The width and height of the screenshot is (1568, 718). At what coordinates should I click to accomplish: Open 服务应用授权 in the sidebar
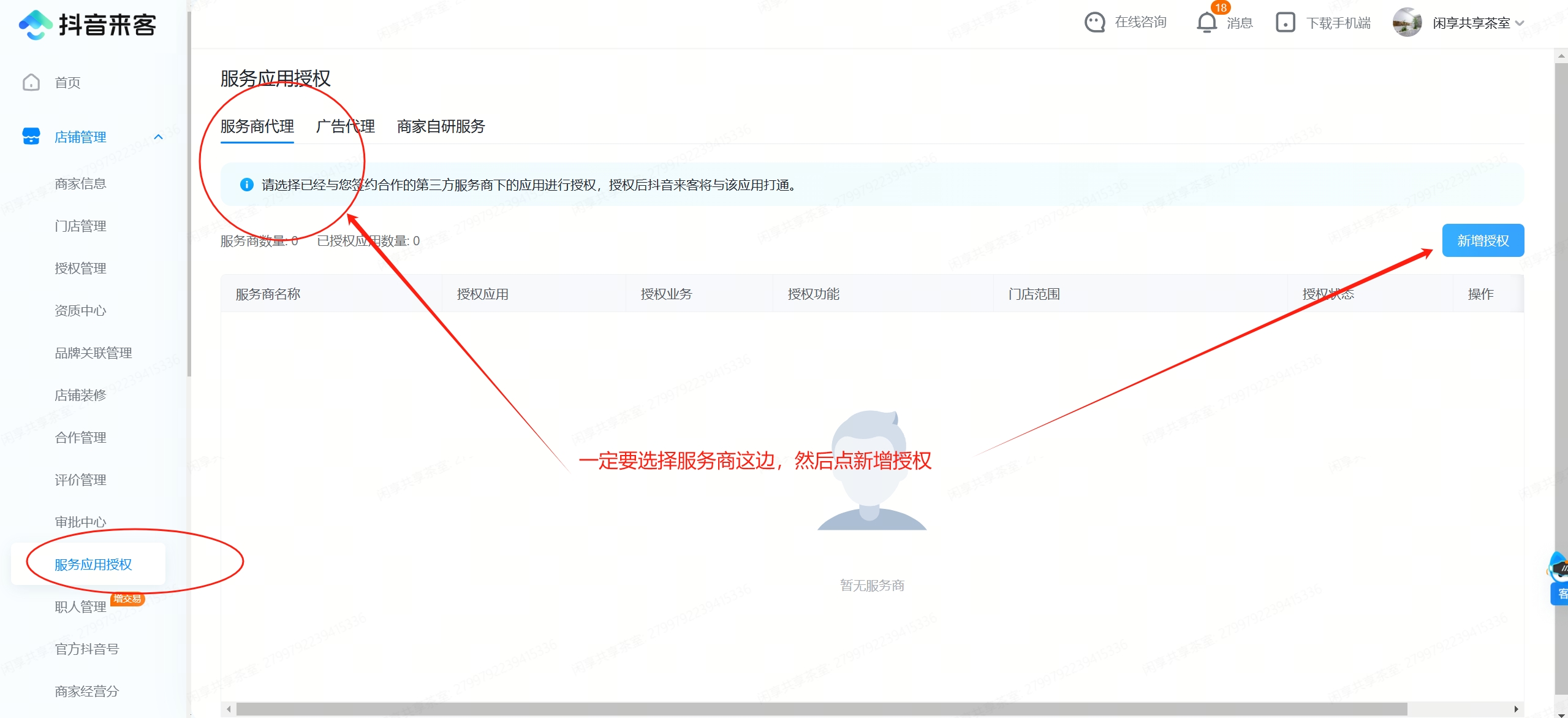pos(92,565)
